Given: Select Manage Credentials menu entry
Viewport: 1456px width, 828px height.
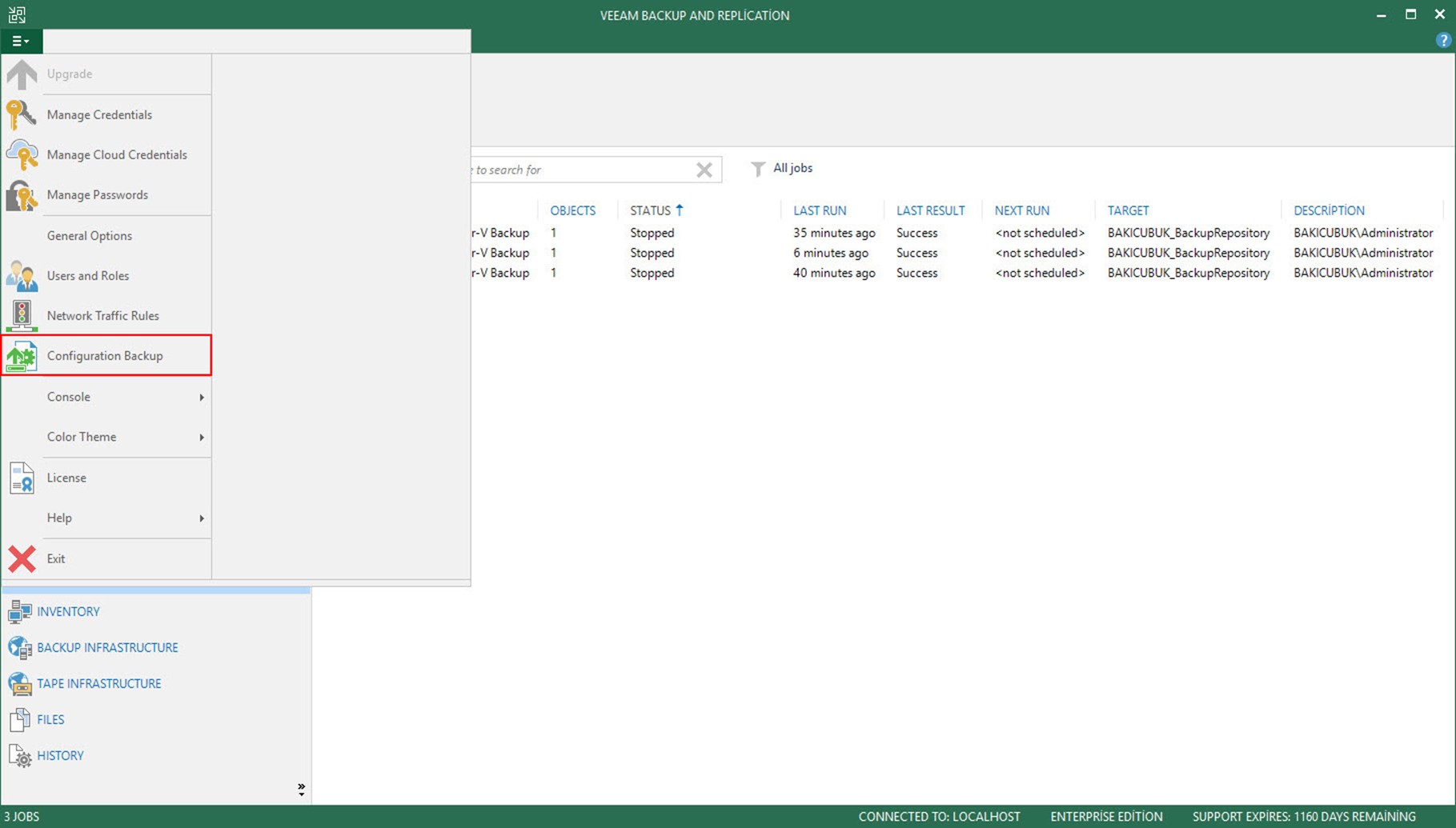Looking at the screenshot, I should [106, 114].
